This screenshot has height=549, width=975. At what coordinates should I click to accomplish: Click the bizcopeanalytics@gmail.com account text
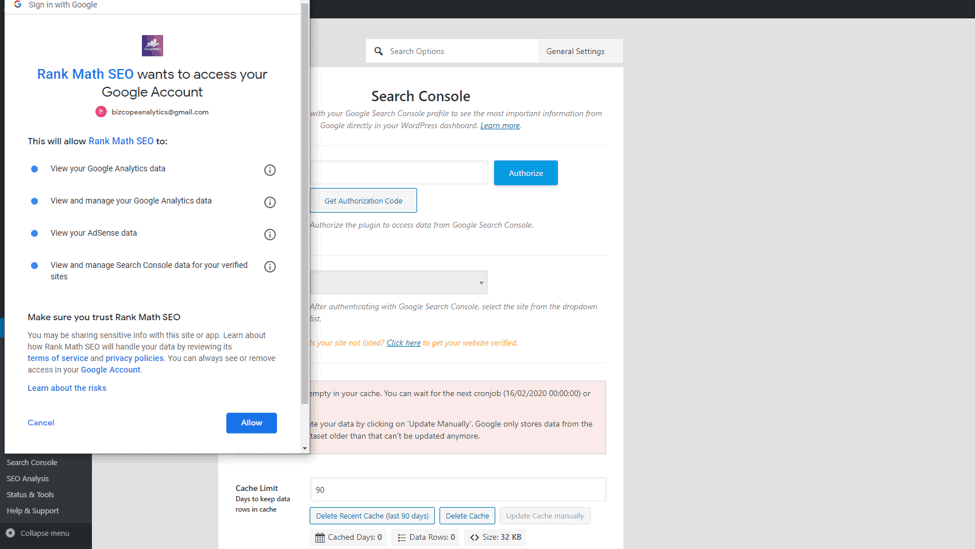point(160,112)
